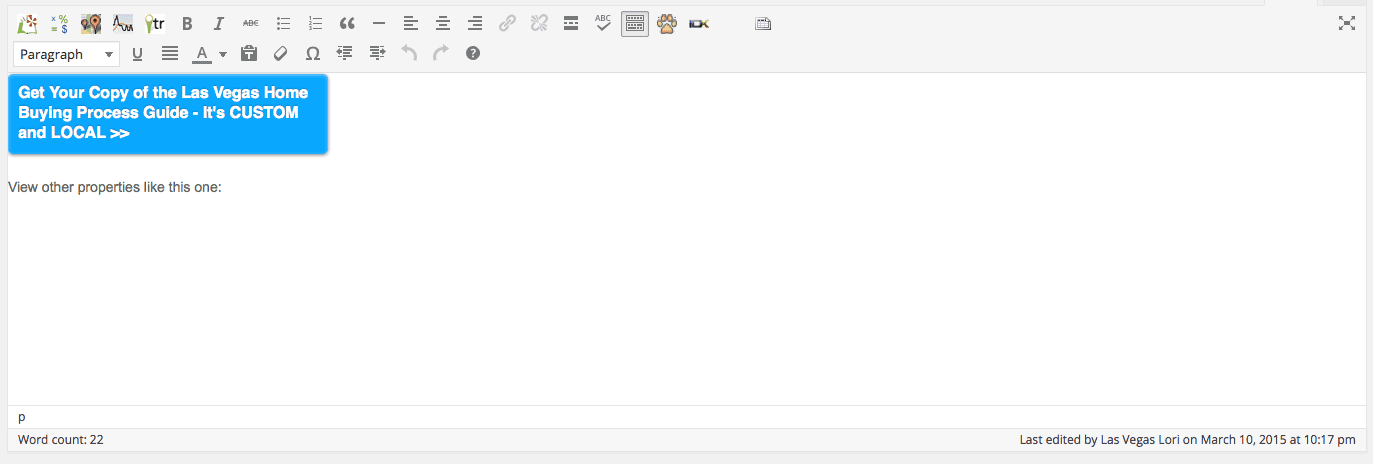1373x464 pixels.
Task: Toggle paste as plain text
Action: (x=249, y=54)
